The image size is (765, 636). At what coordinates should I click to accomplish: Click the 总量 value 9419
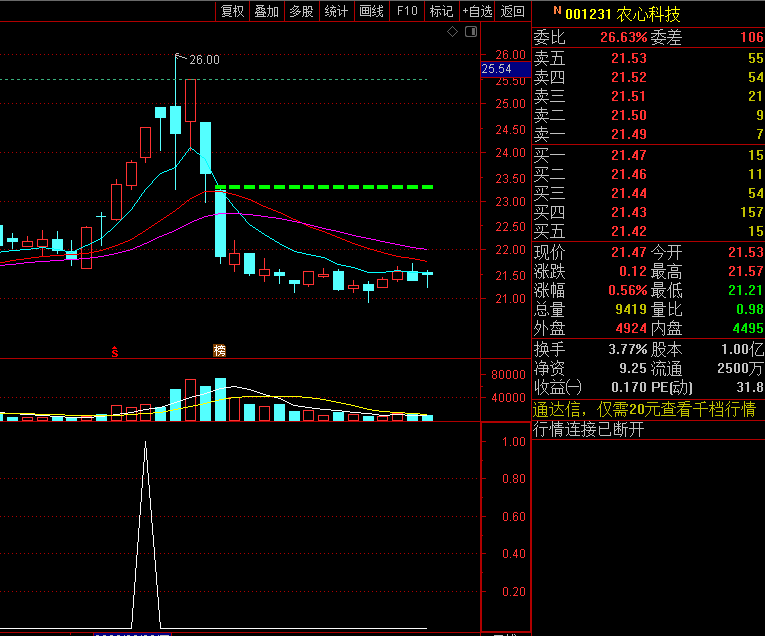point(631,310)
